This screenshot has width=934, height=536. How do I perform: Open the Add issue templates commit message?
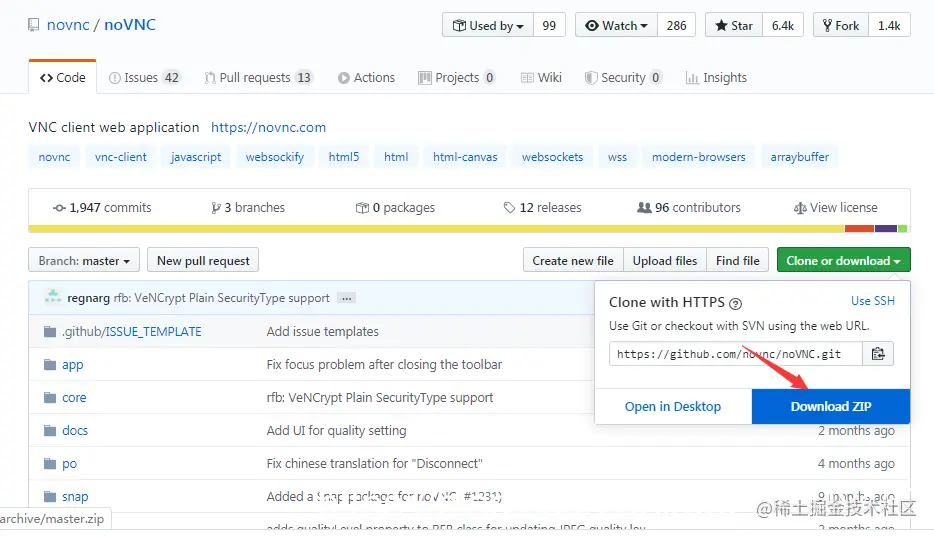322,332
